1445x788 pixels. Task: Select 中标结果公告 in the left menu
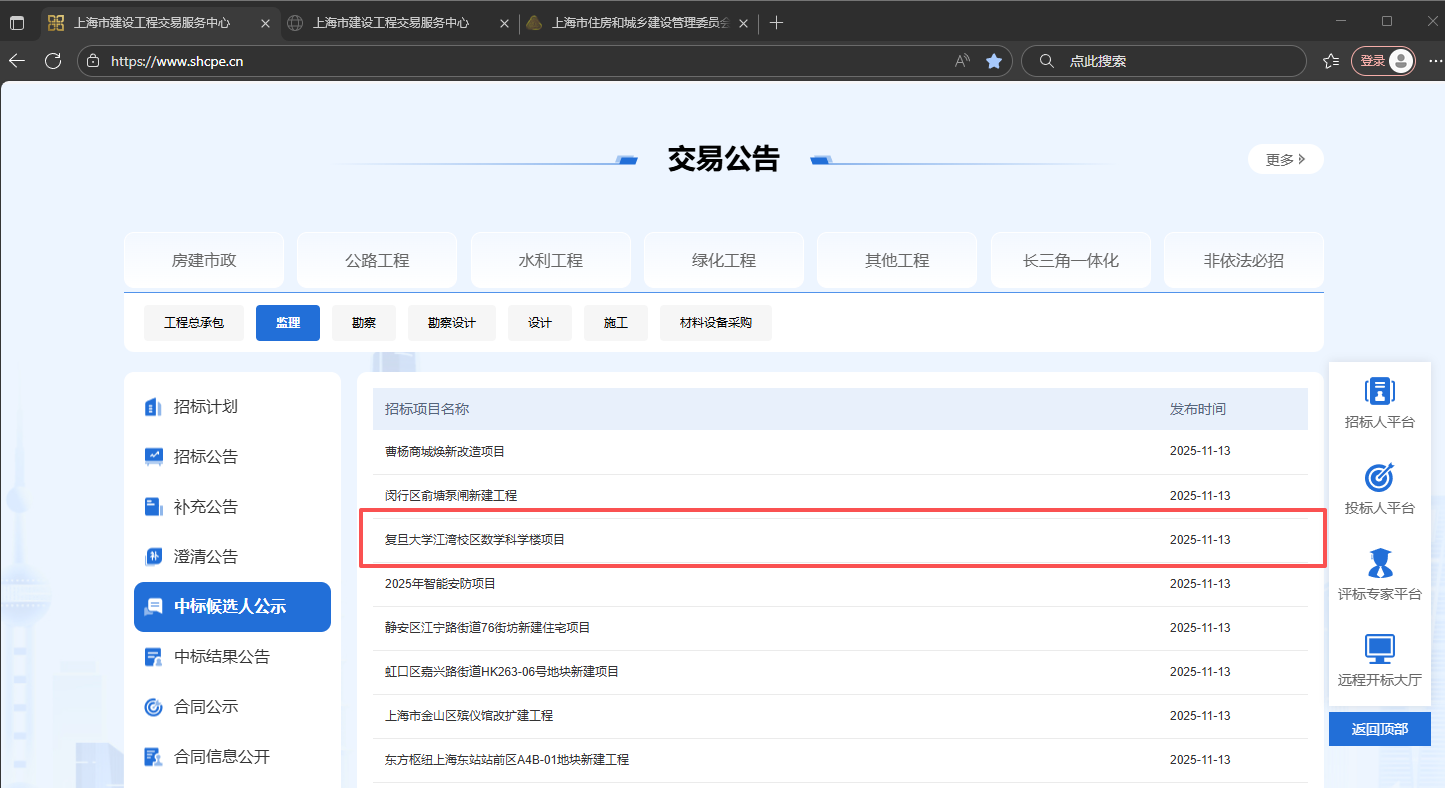coord(221,657)
